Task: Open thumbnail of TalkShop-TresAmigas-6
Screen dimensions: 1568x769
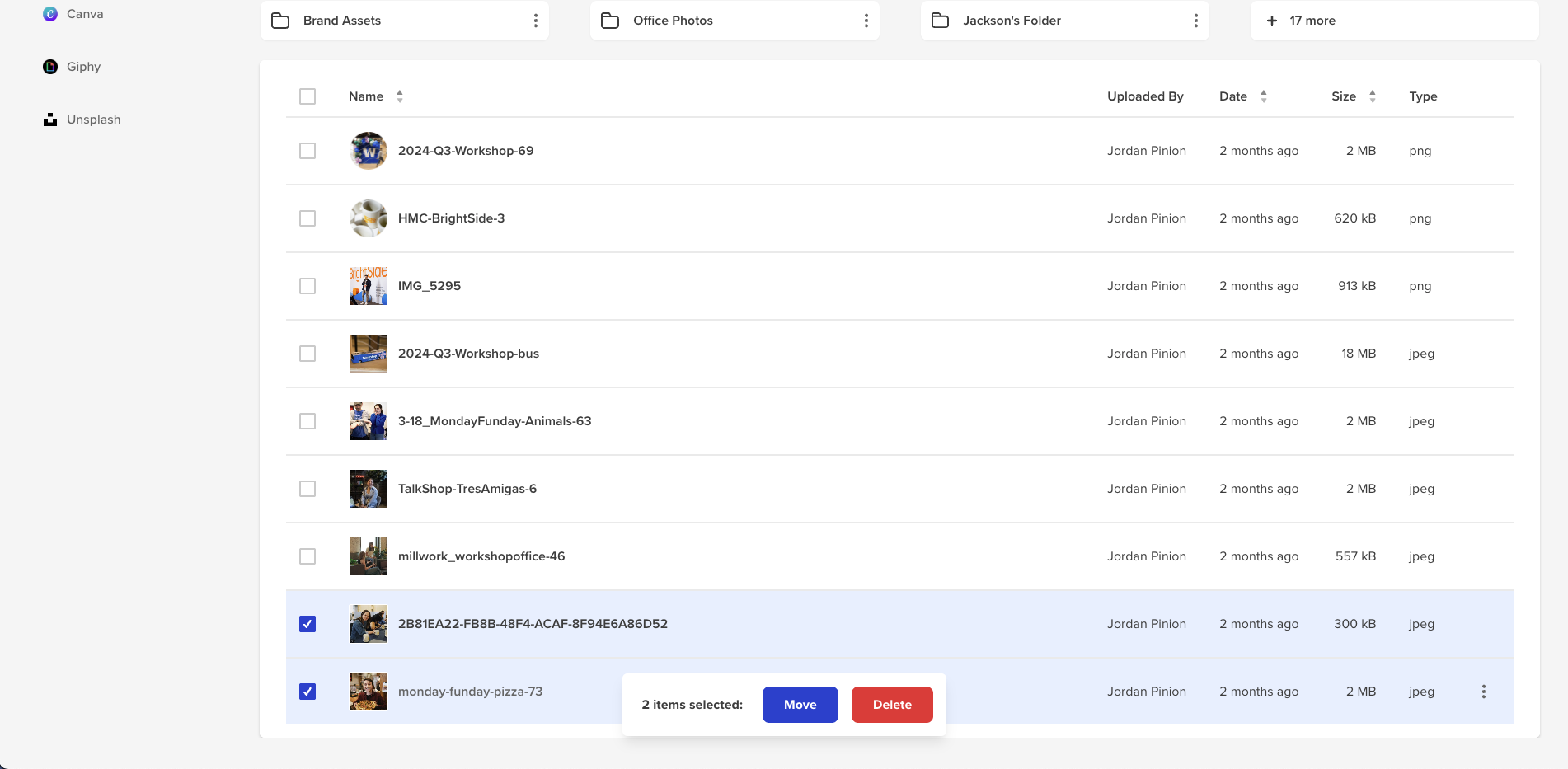Action: pyautogui.click(x=369, y=489)
